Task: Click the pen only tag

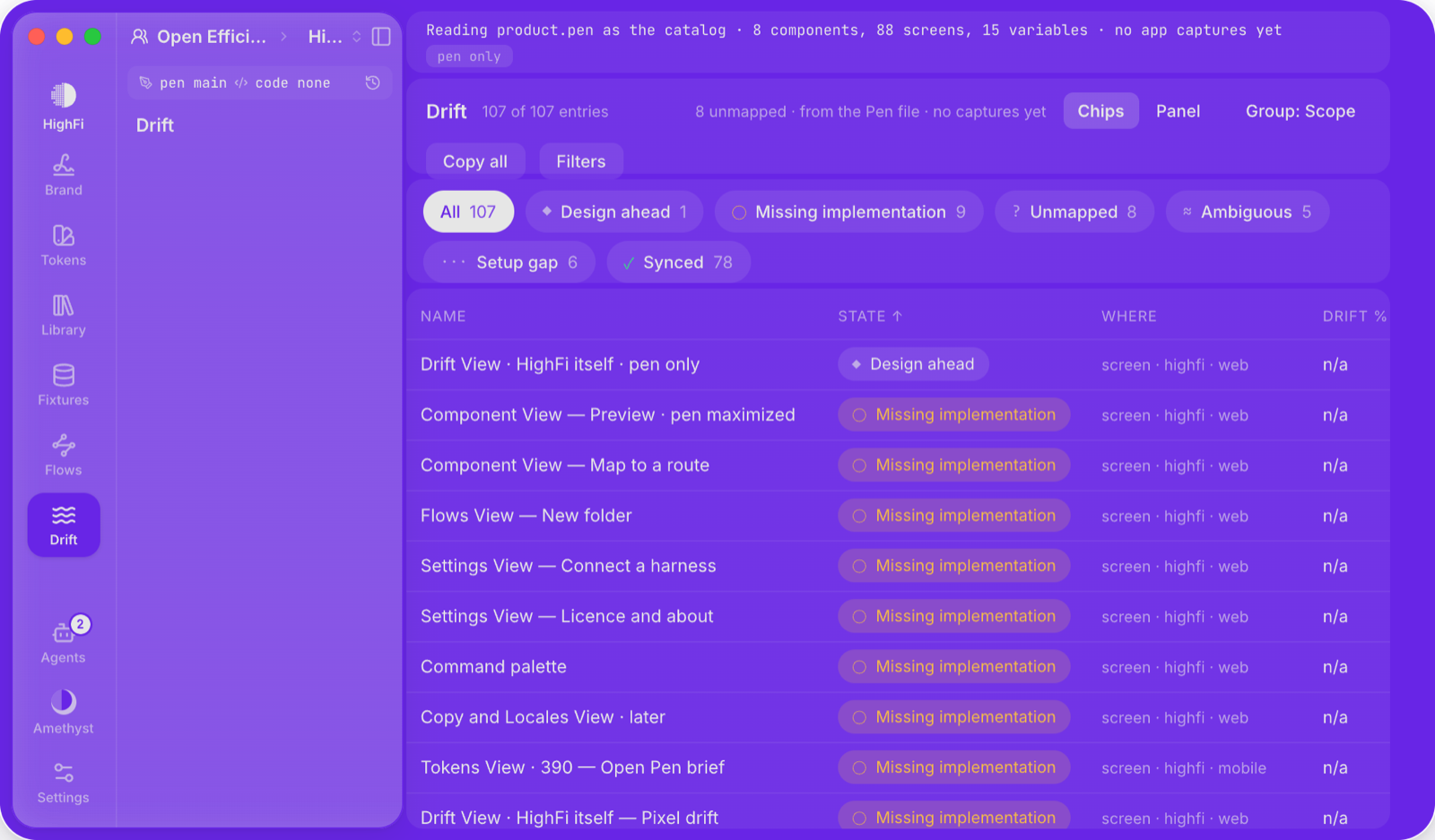Action: tap(469, 56)
